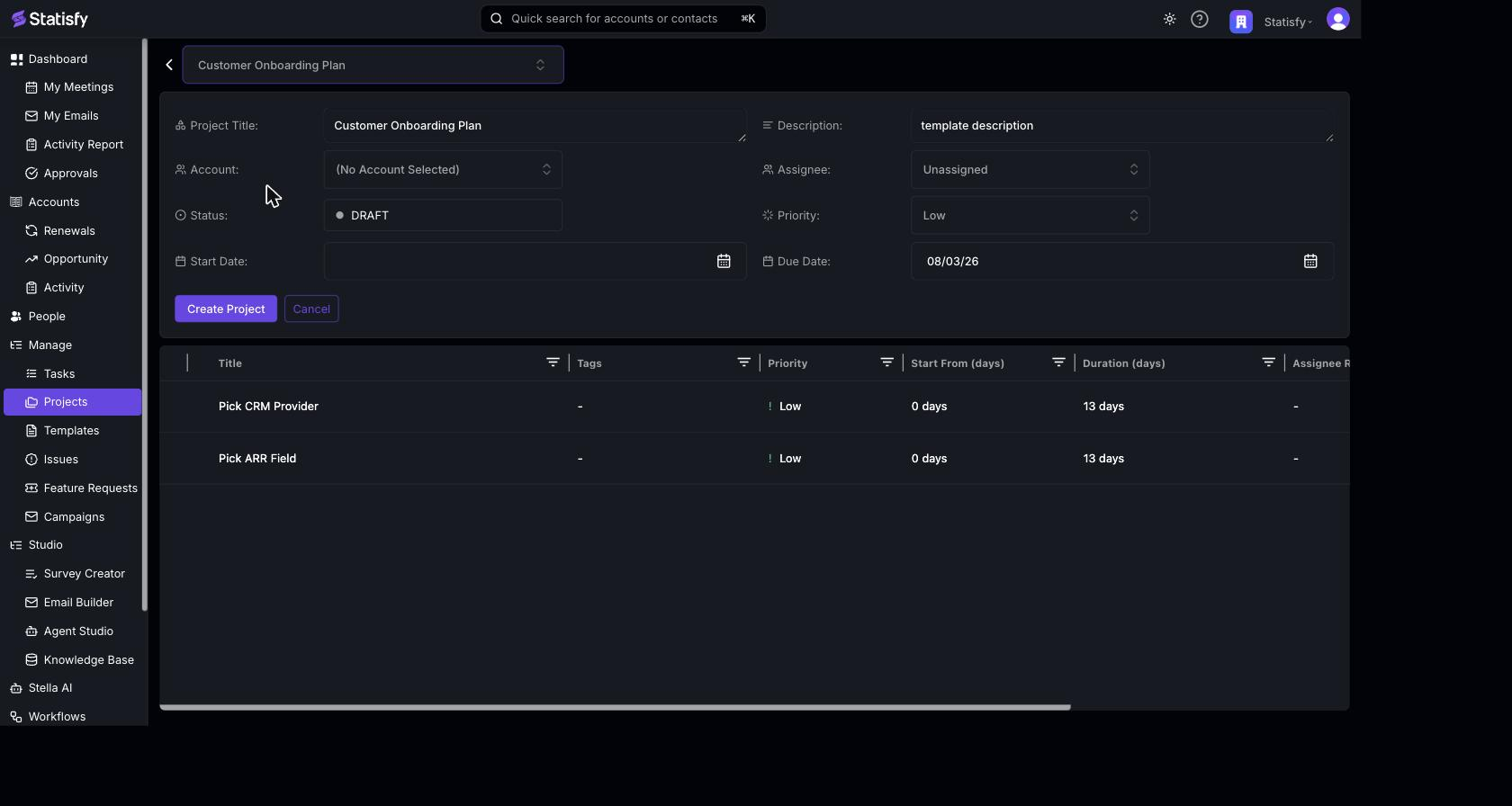Screen dimensions: 1512x806
Task: Open the Start From column filter icon
Action: pyautogui.click(x=1058, y=363)
